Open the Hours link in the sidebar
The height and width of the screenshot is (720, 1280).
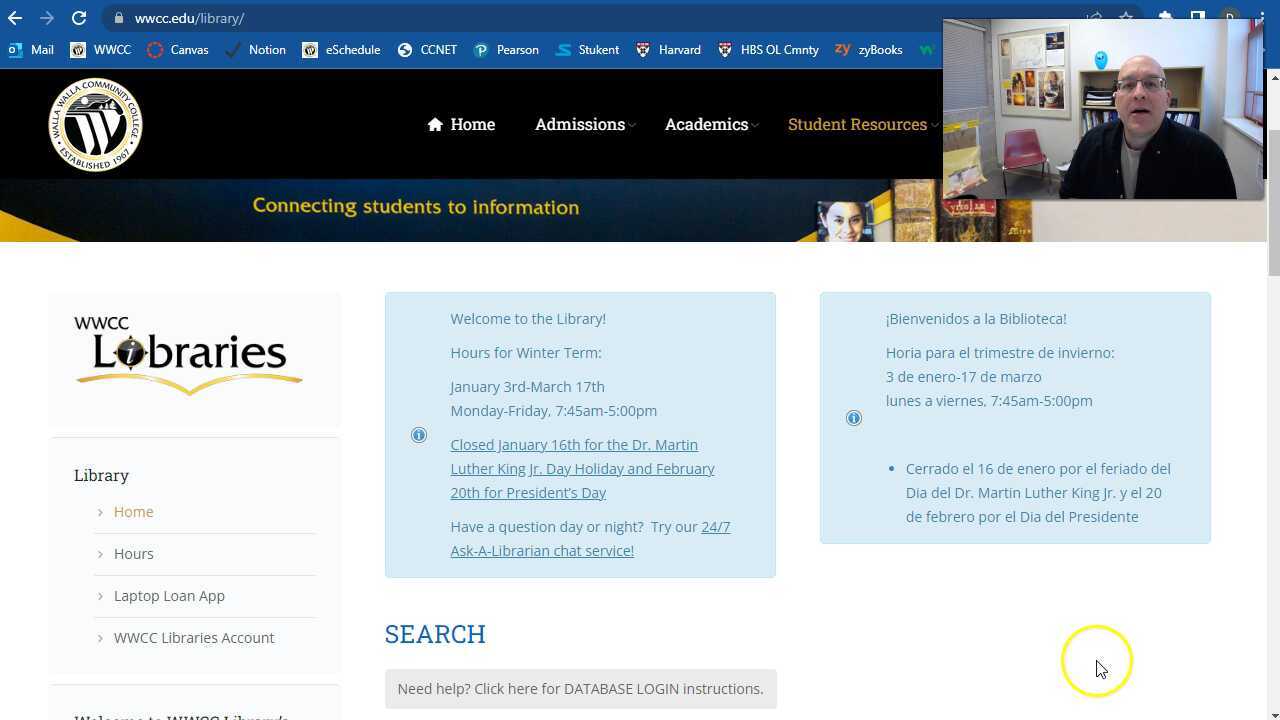pos(133,554)
